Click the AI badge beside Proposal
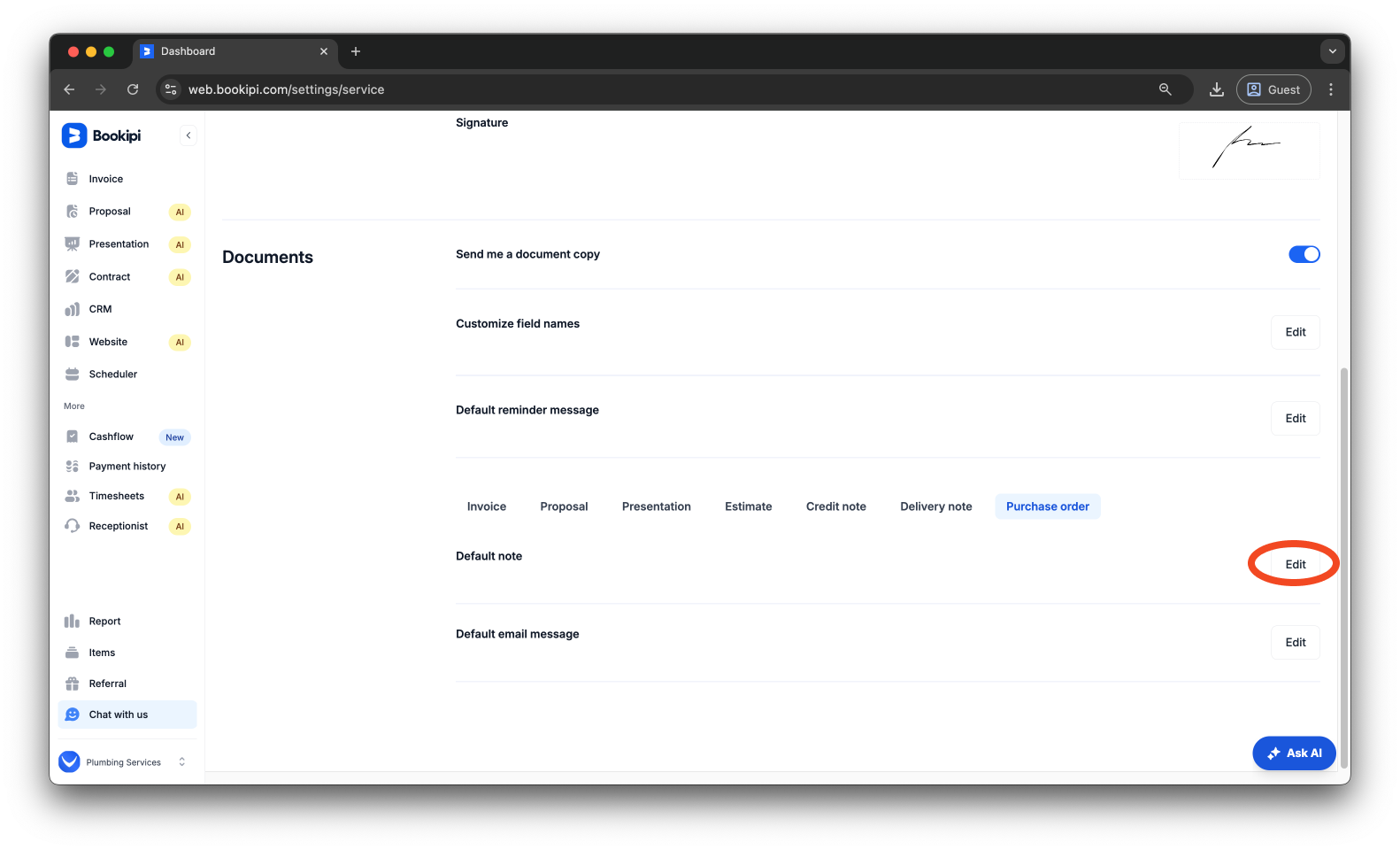The height and width of the screenshot is (850, 1400). (180, 212)
